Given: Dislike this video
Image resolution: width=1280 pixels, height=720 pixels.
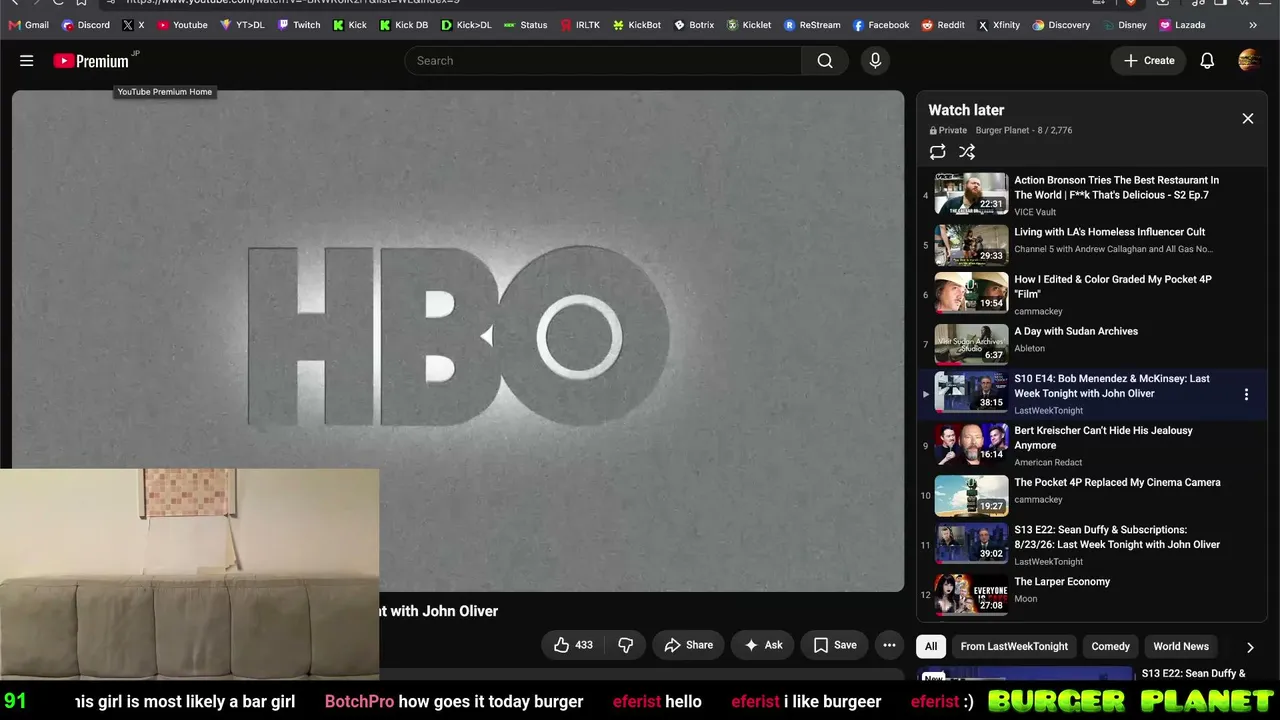Looking at the screenshot, I should coord(626,645).
